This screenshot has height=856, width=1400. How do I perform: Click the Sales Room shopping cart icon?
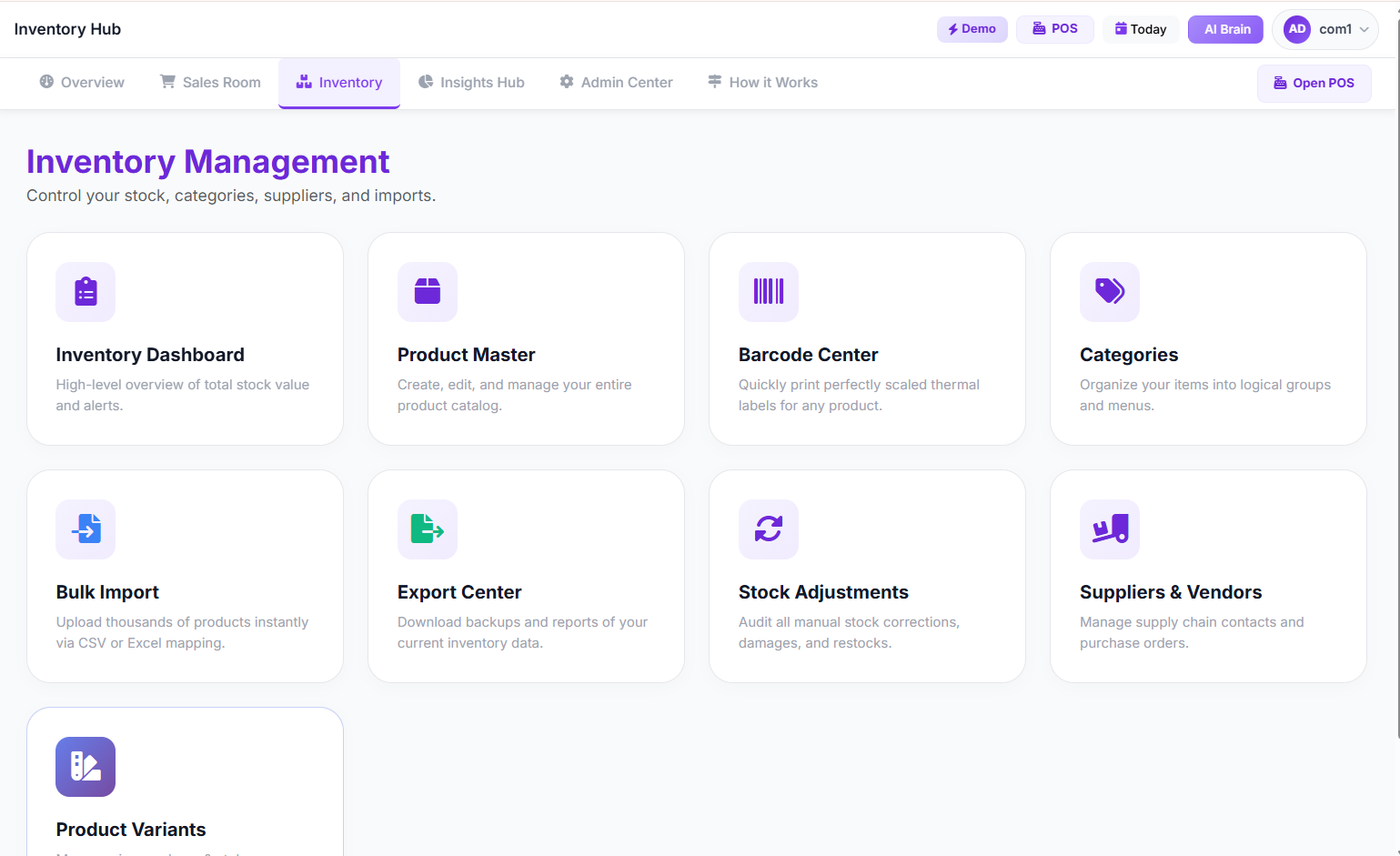coord(167,82)
